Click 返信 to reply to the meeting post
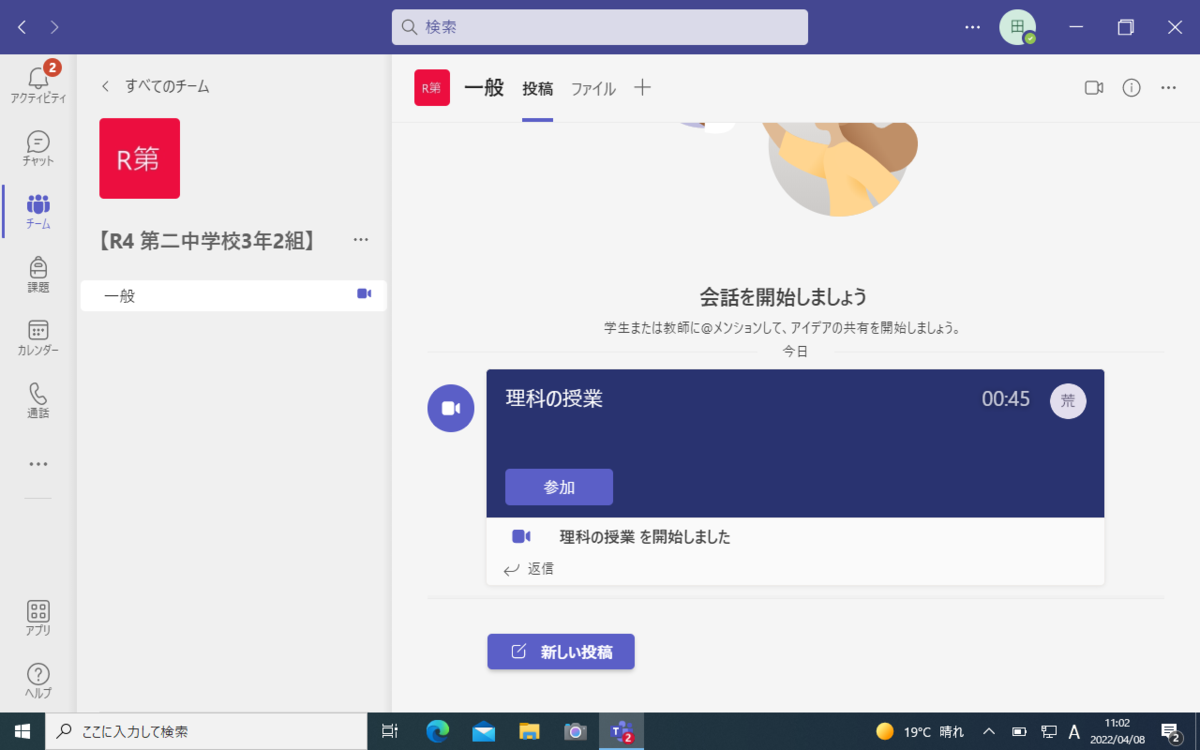The height and width of the screenshot is (750, 1200). click(530, 569)
